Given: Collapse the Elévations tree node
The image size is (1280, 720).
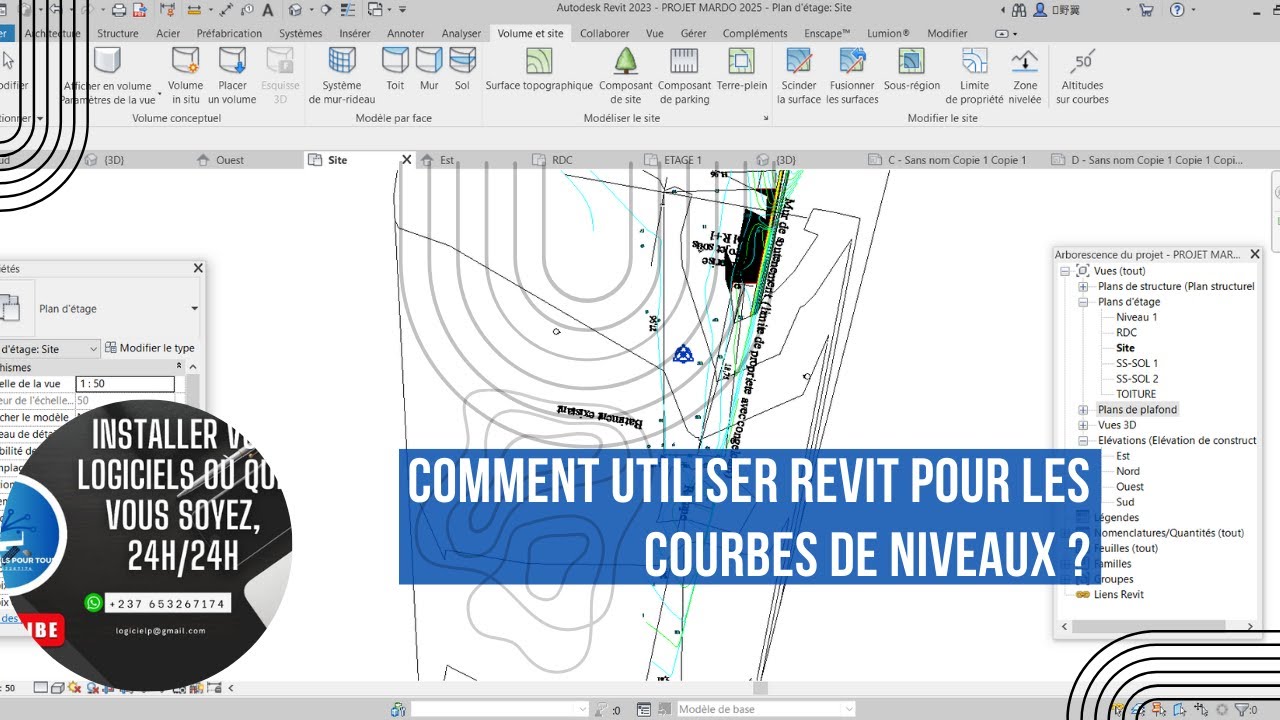Looking at the screenshot, I should click(x=1083, y=441).
